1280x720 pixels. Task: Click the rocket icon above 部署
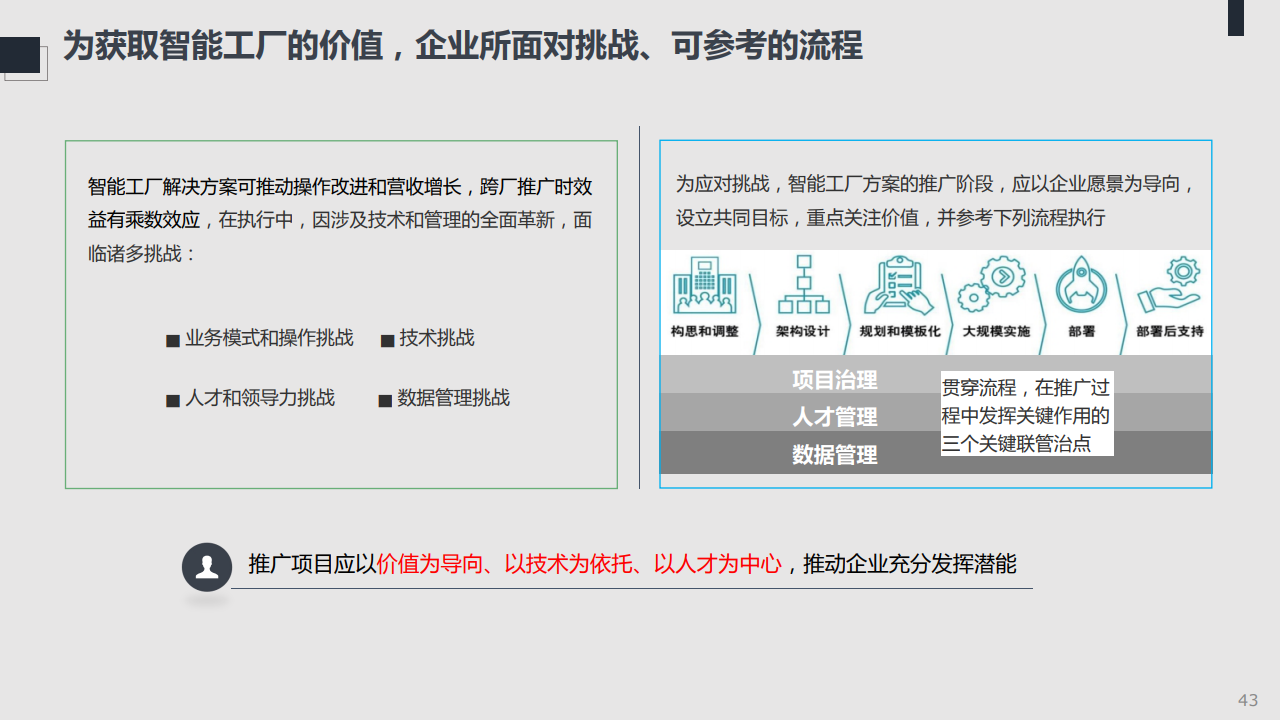pyautogui.click(x=1082, y=285)
